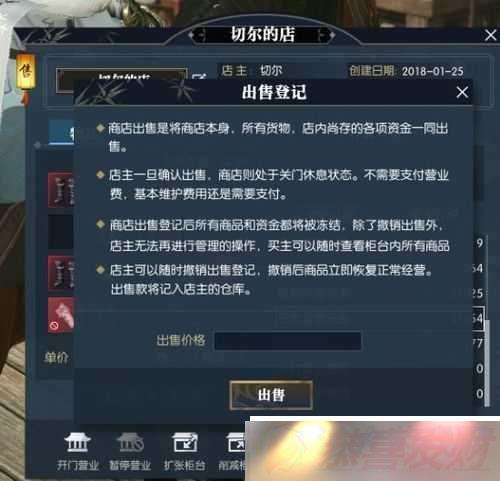Click the partially hidden shrink counter icon
Screen dimensions: 500x481
point(233,451)
